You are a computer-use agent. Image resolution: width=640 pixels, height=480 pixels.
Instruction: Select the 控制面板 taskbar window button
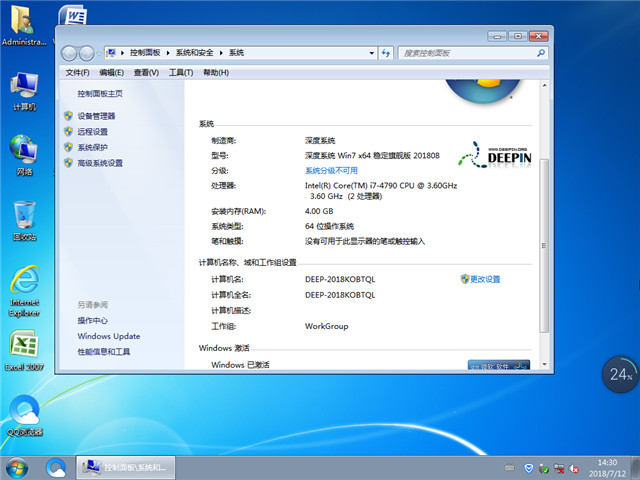pyautogui.click(x=126, y=468)
